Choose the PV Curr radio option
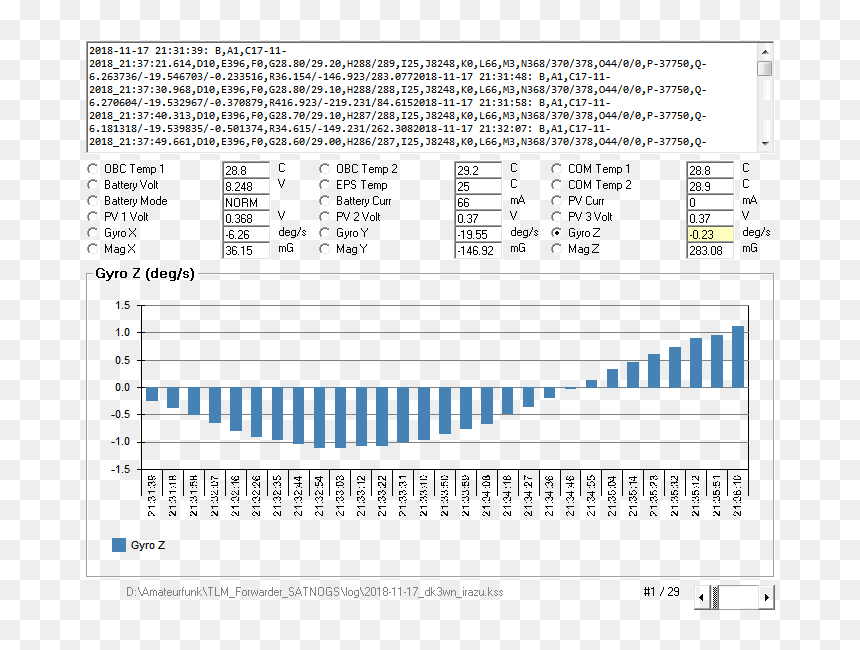 (557, 201)
